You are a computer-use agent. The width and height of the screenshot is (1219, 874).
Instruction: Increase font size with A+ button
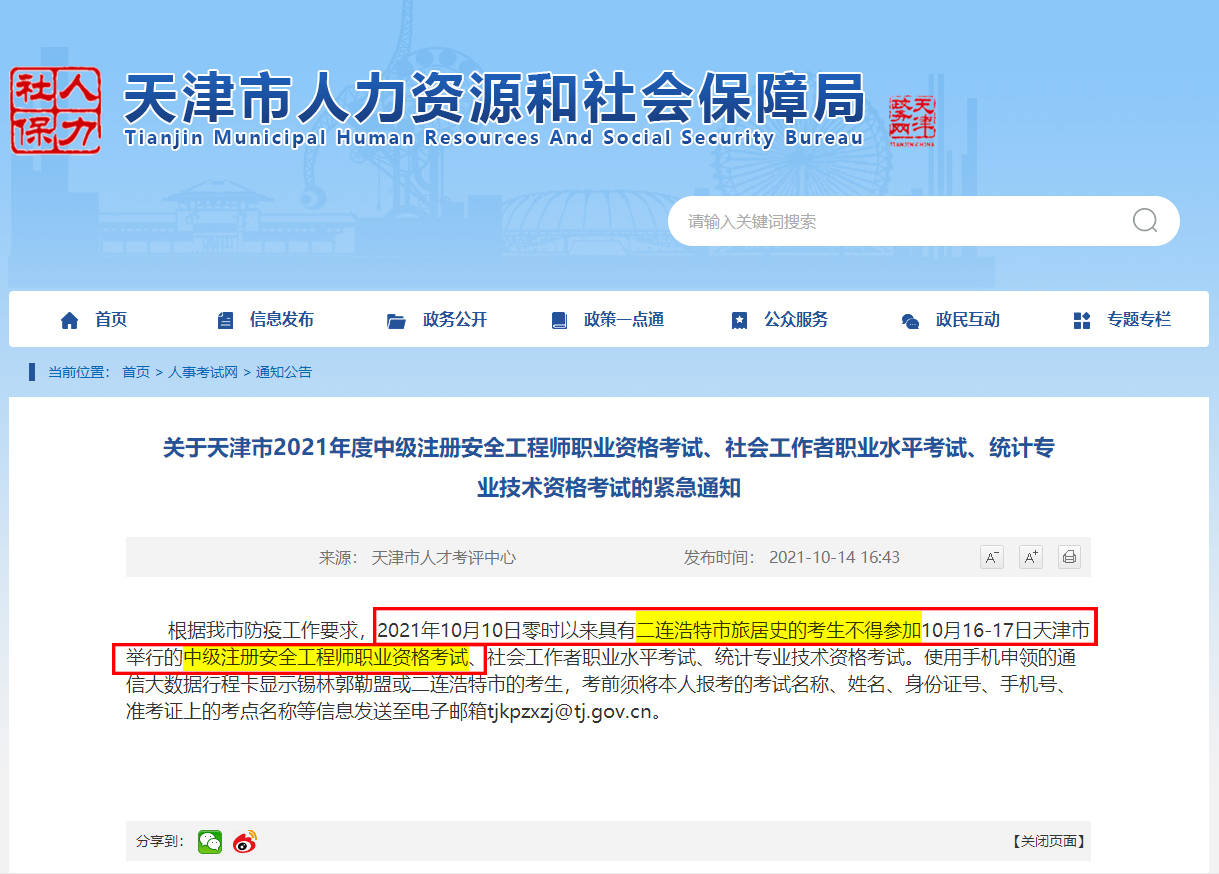pos(1030,557)
